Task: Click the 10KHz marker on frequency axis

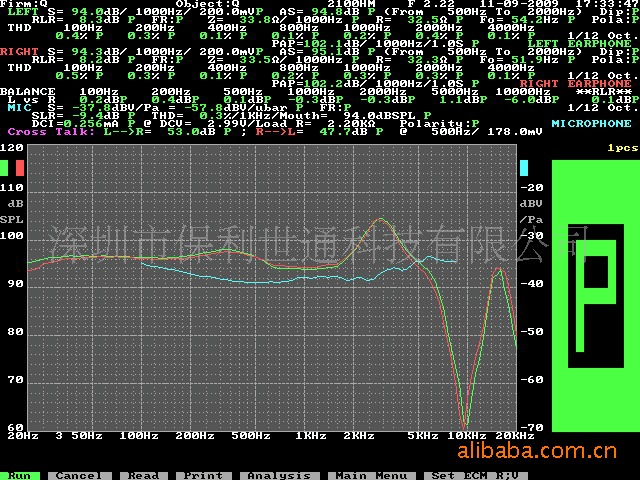Action: point(460,437)
